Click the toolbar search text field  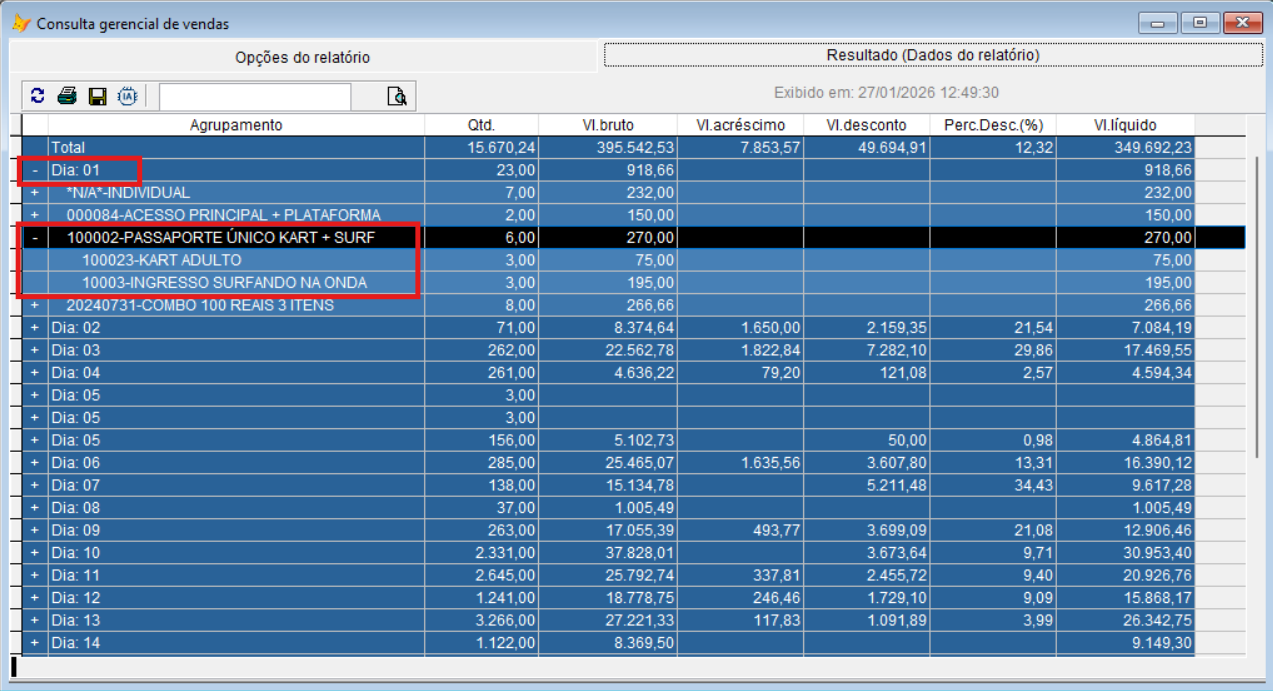tap(255, 96)
